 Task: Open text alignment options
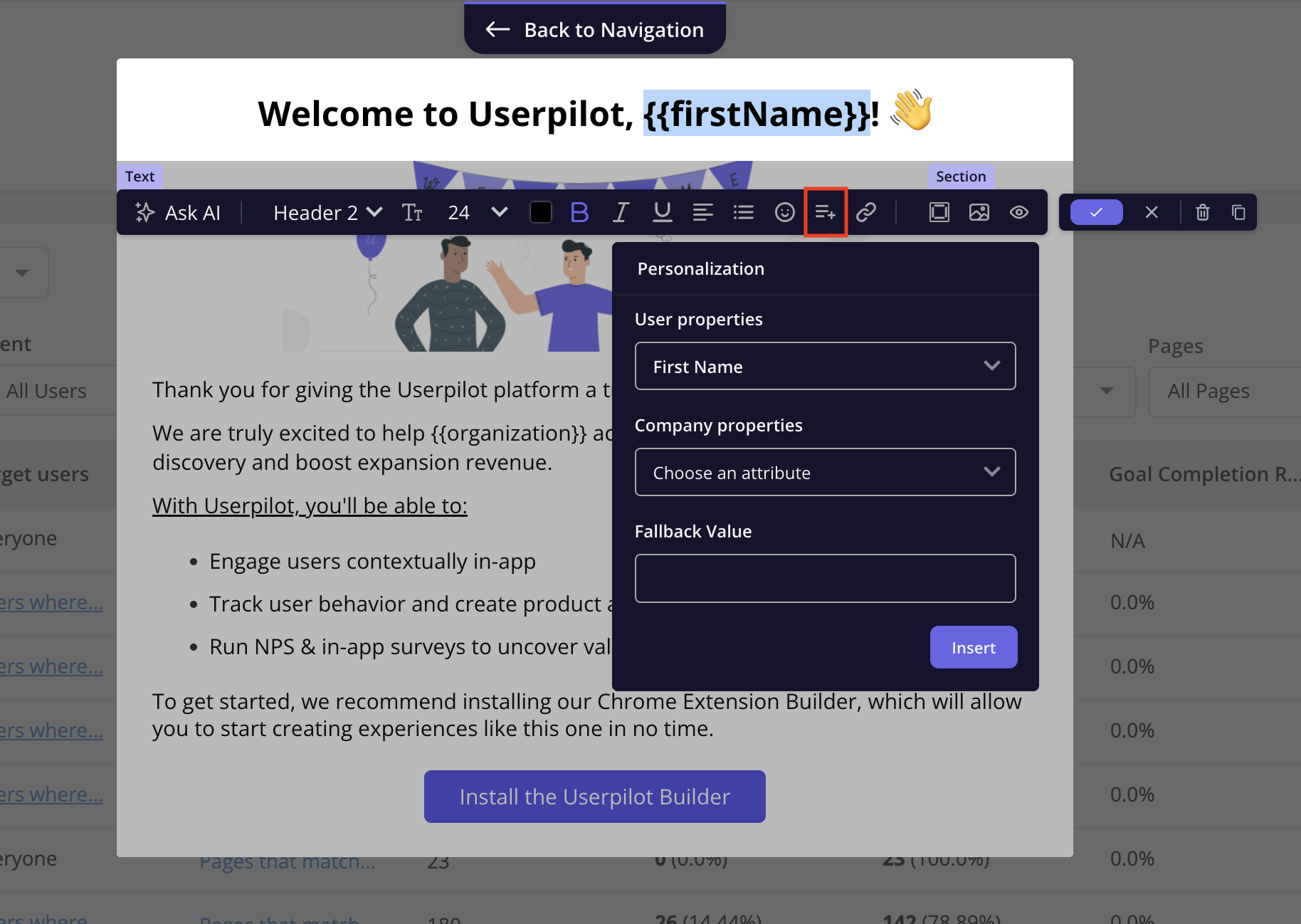tap(702, 212)
